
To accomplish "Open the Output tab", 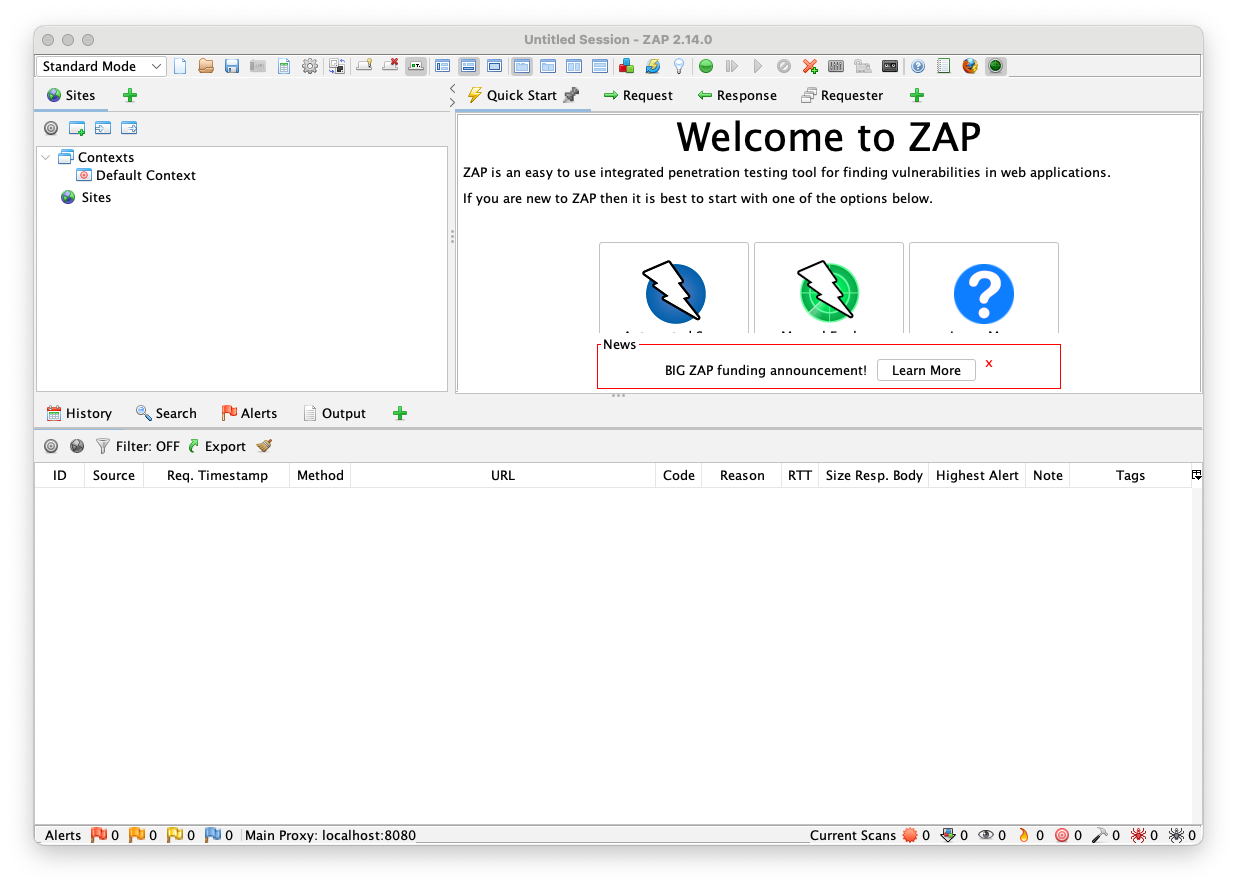I will (x=334, y=413).
